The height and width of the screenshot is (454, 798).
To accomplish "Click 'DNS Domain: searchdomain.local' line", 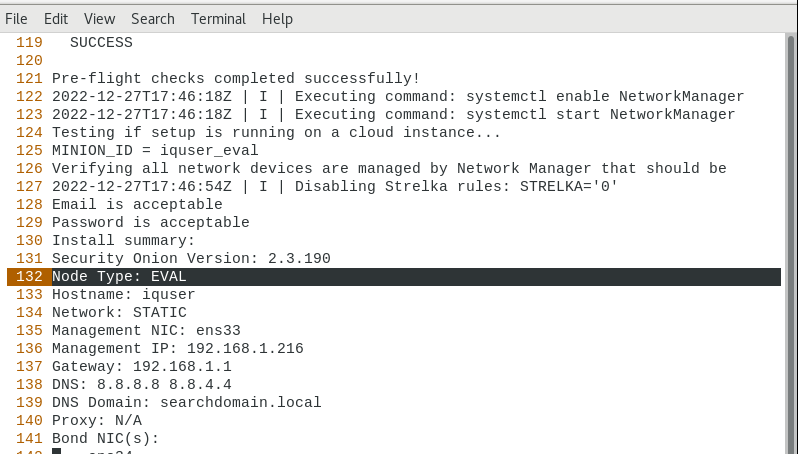I will 187,403.
